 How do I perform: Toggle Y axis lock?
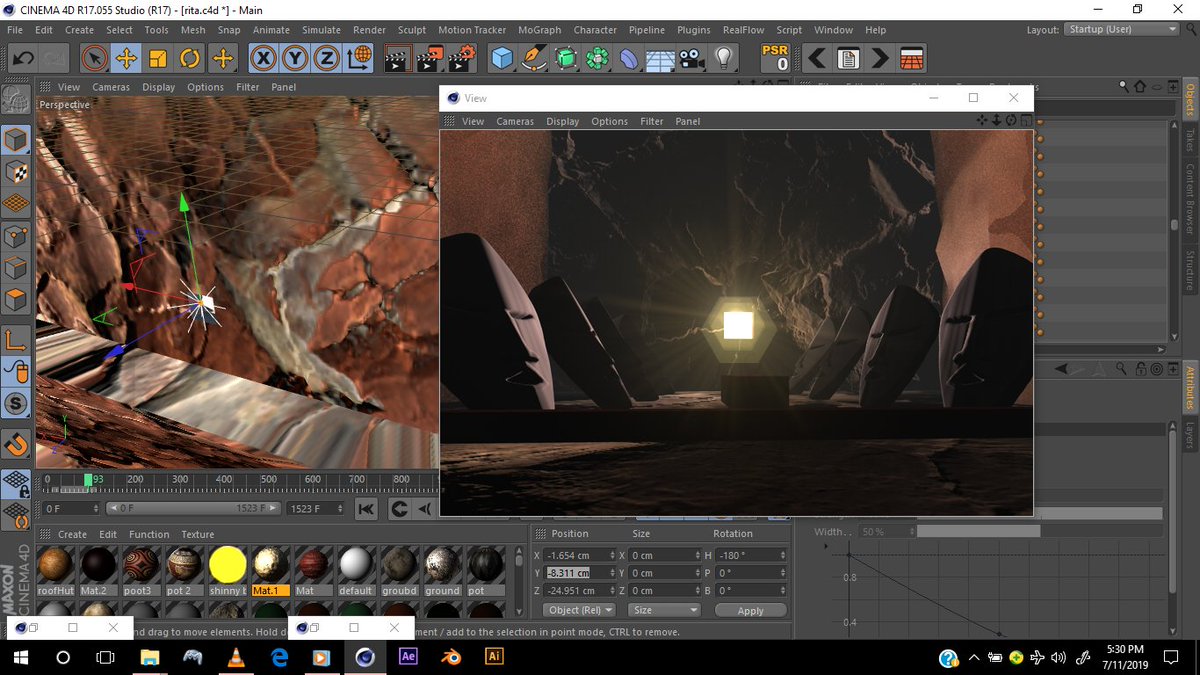(x=295, y=58)
